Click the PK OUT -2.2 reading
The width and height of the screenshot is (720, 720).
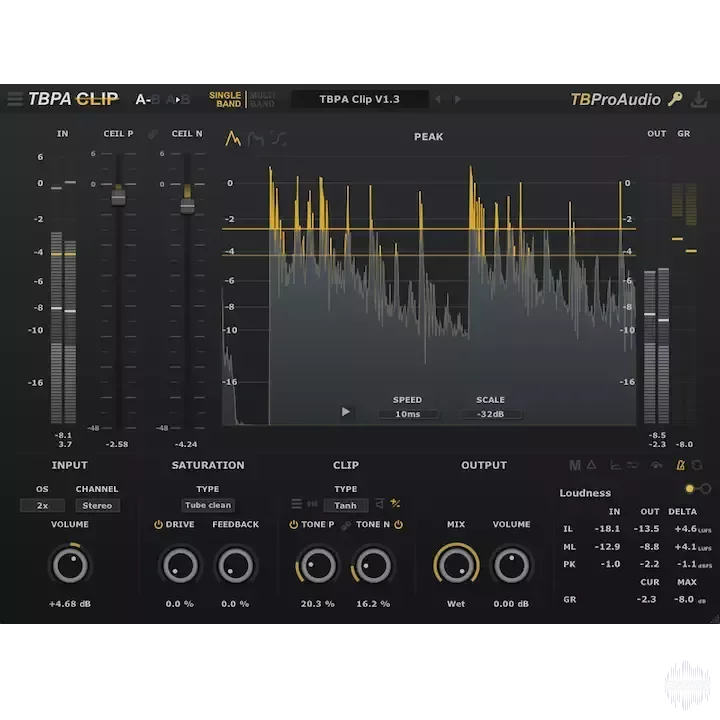point(649,564)
